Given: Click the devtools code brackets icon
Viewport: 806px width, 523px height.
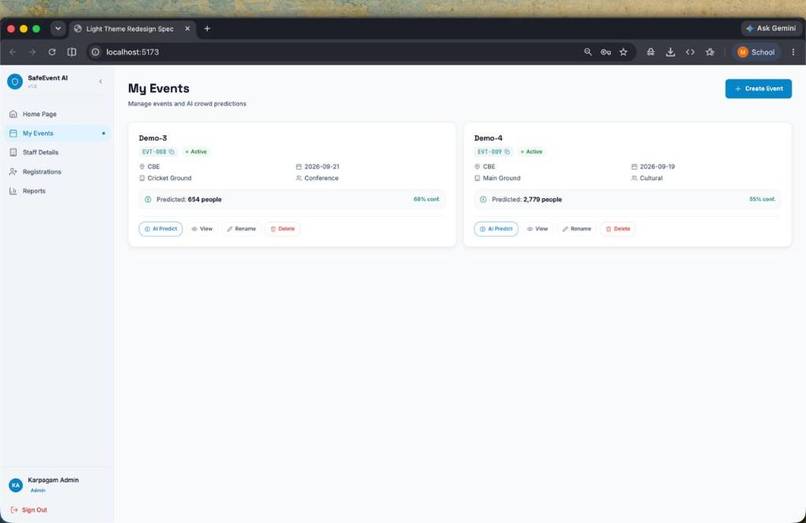Looking at the screenshot, I should pos(690,52).
